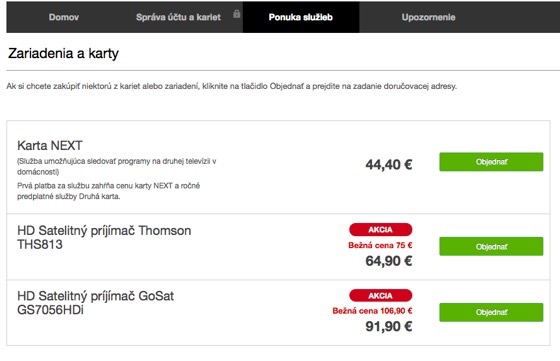Click the 64,90 € price
Viewport: 560px width, 361px height.
pyautogui.click(x=389, y=261)
